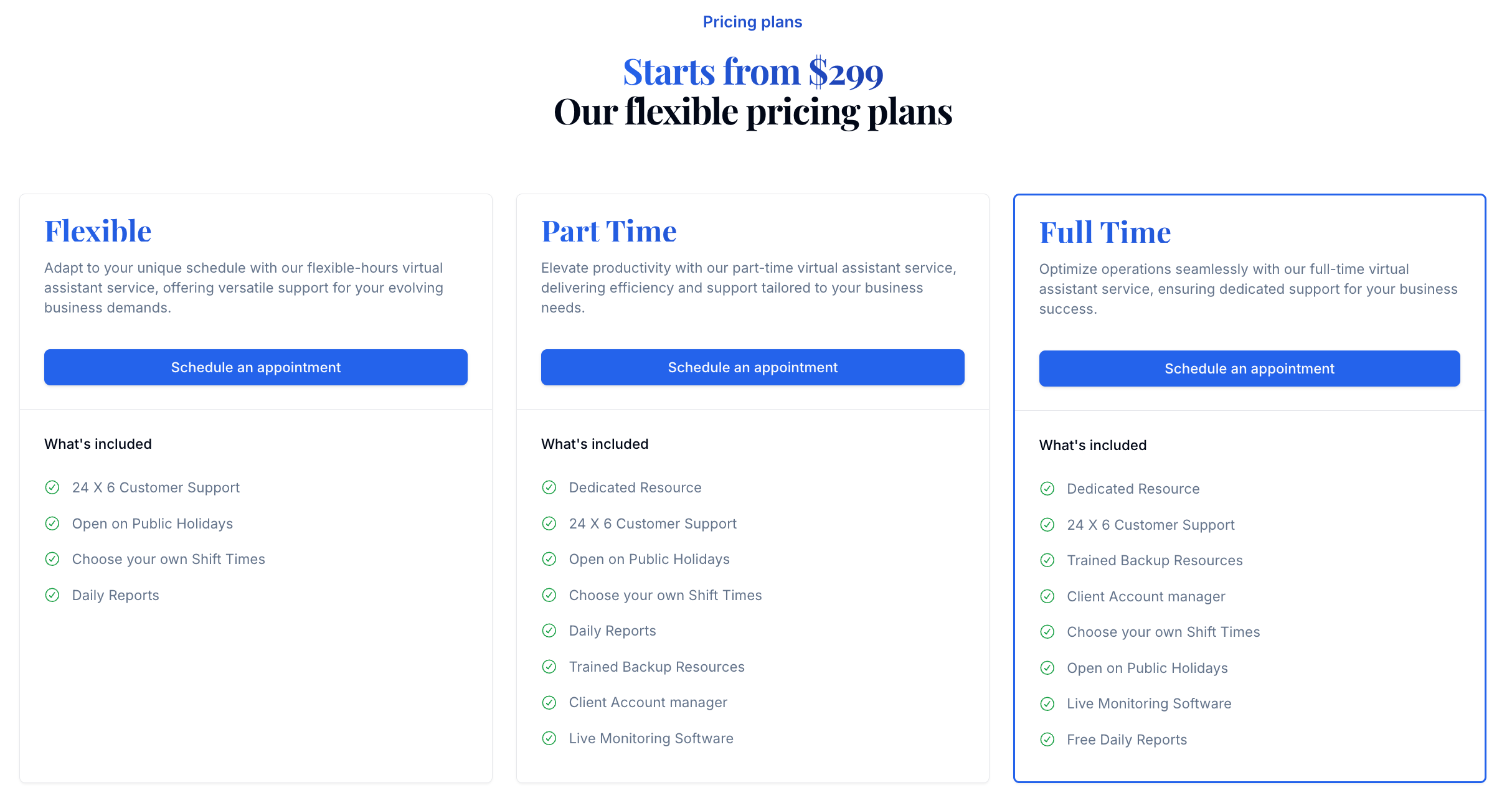
Task: Click the Starts from $299 headline
Action: pyautogui.click(x=753, y=72)
